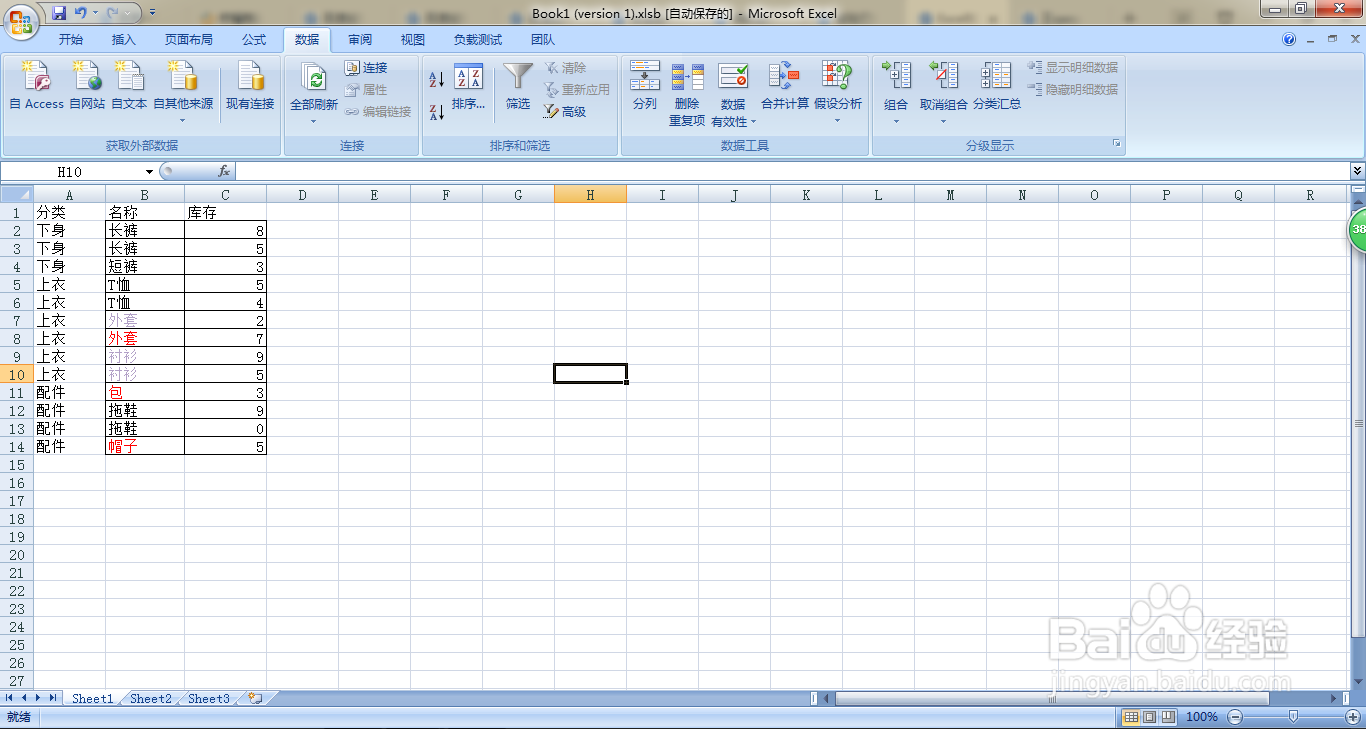Click Group (组合) icon

coord(896,77)
